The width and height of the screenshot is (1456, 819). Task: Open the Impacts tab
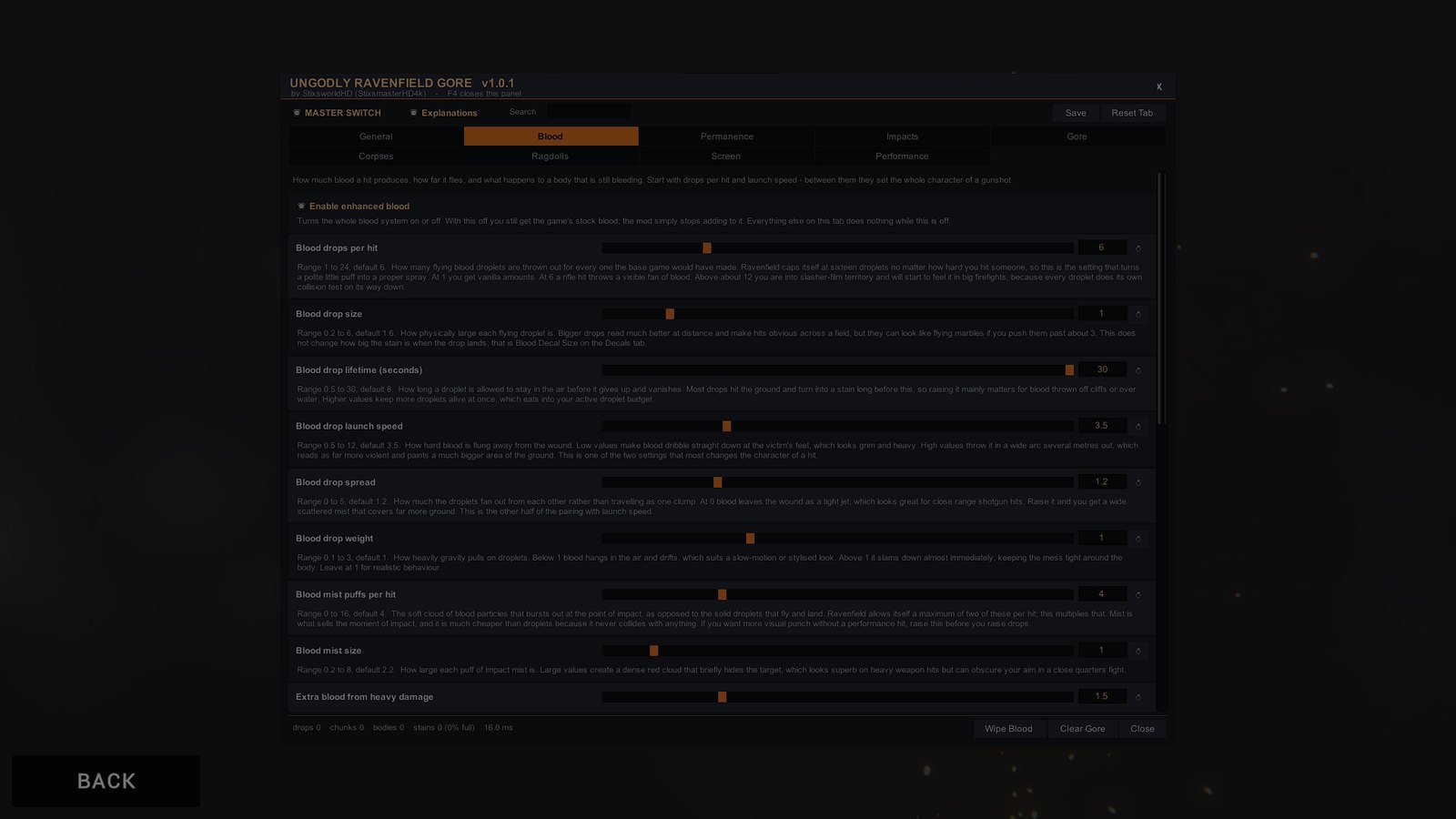(902, 136)
